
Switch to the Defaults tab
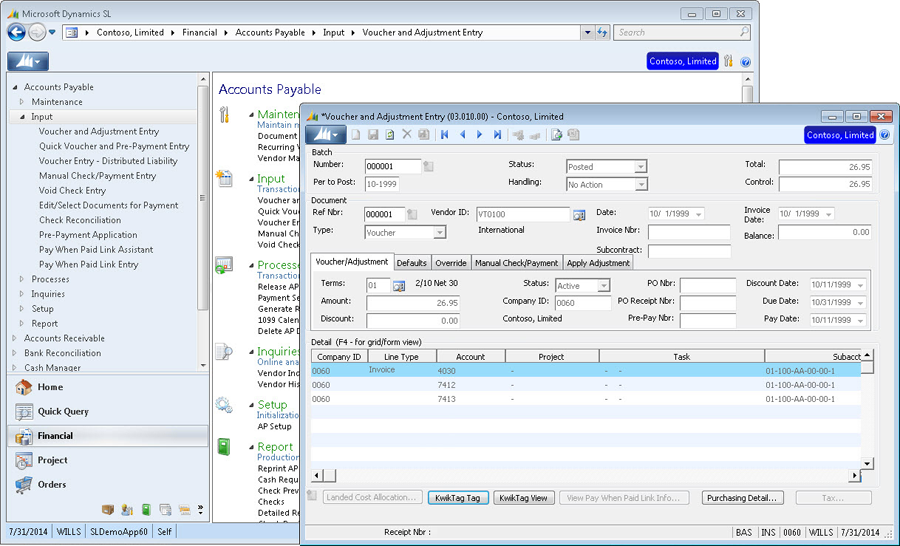[412, 262]
